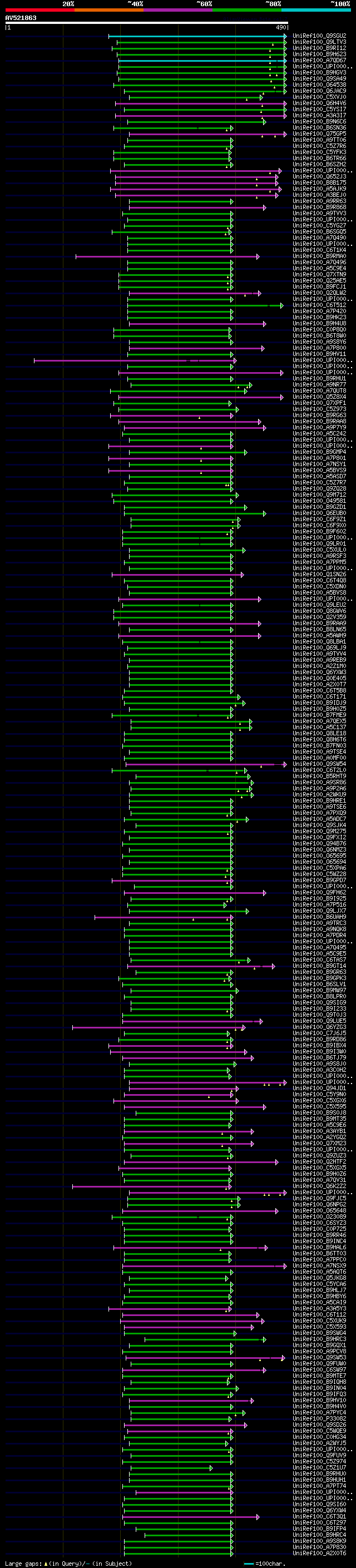The height and width of the screenshot is (1568, 356).
Task: Click the white query sequence bar
Action: tap(147, 23)
